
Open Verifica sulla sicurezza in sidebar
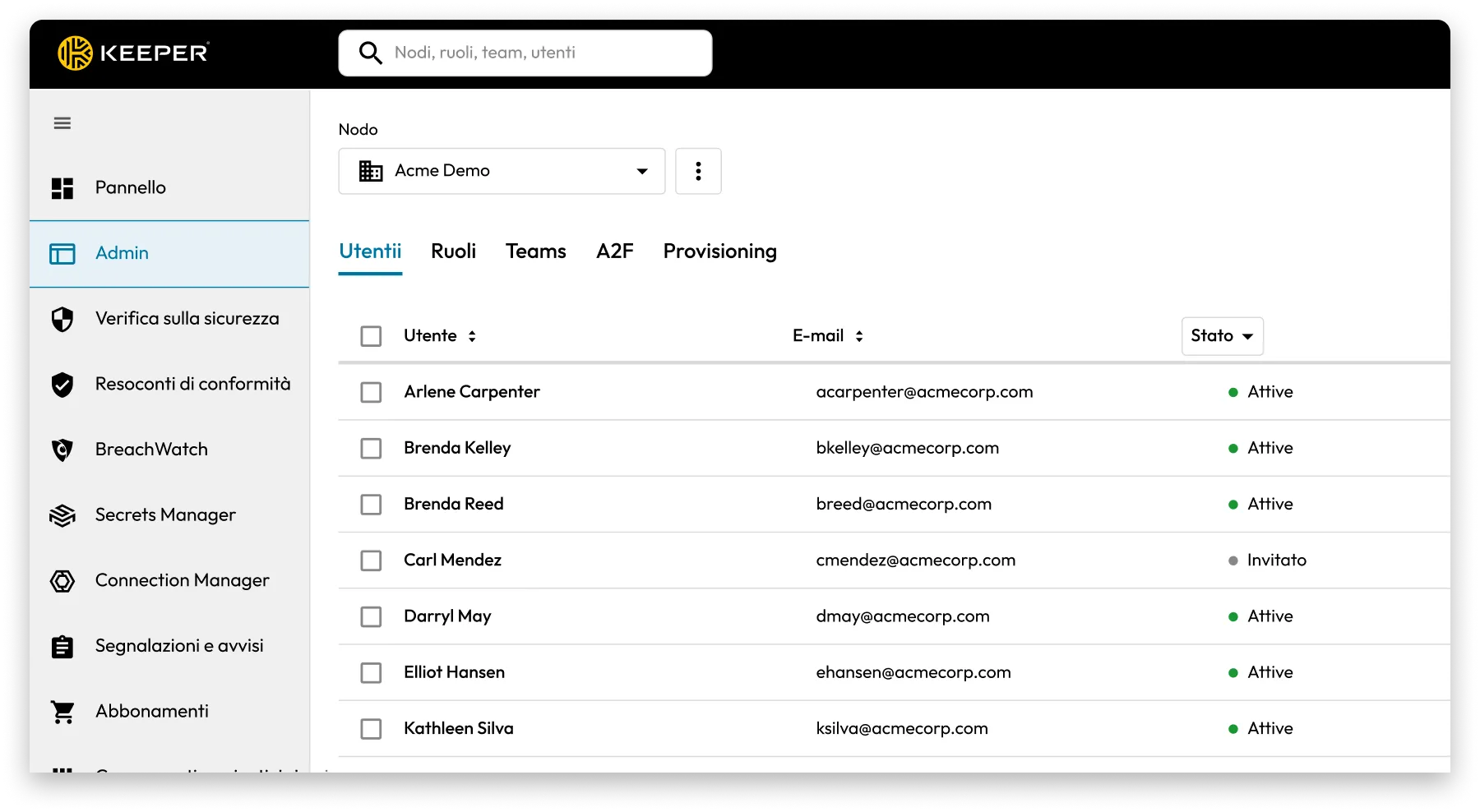pos(169,319)
